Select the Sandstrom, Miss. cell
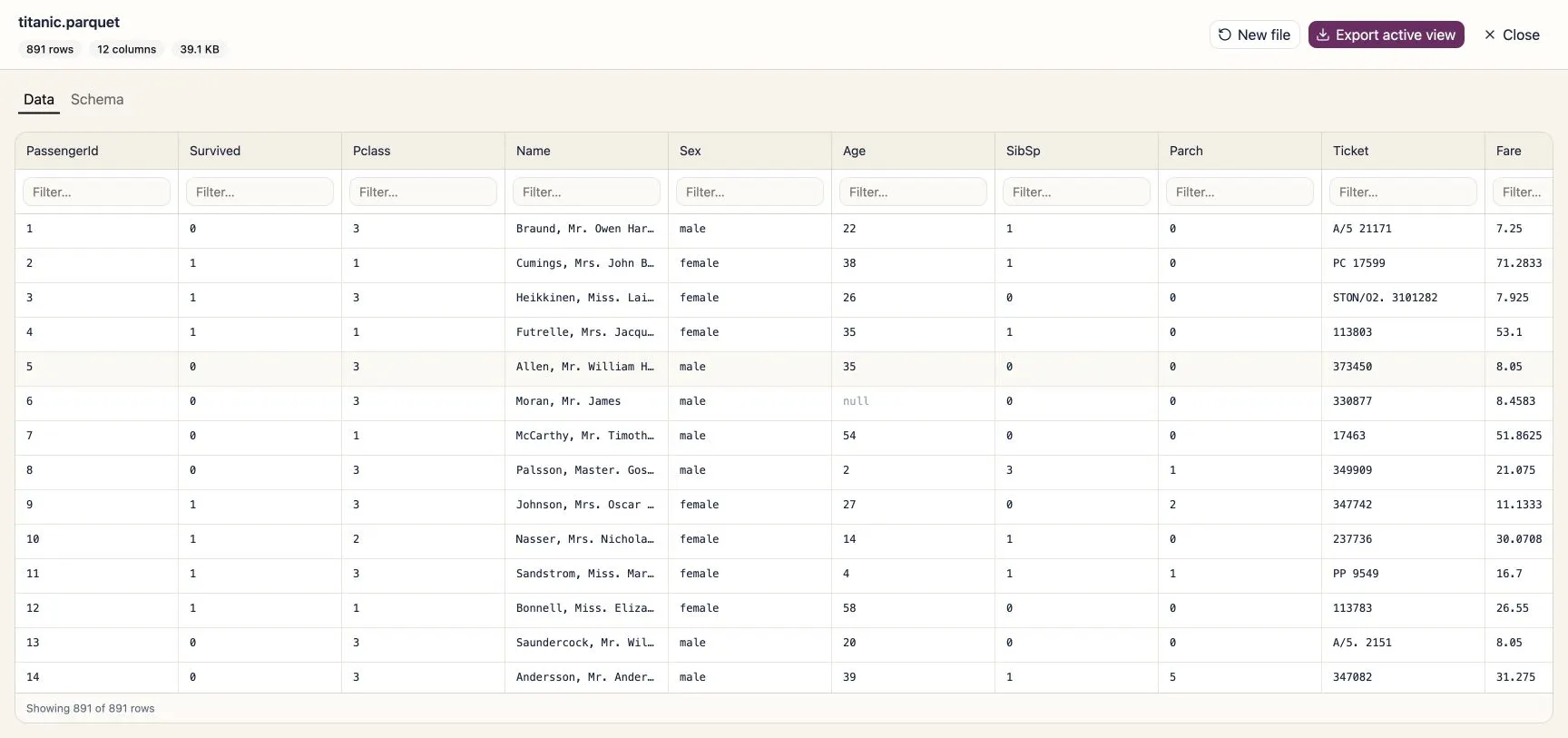Viewport: 1568px width, 738px height. click(587, 574)
